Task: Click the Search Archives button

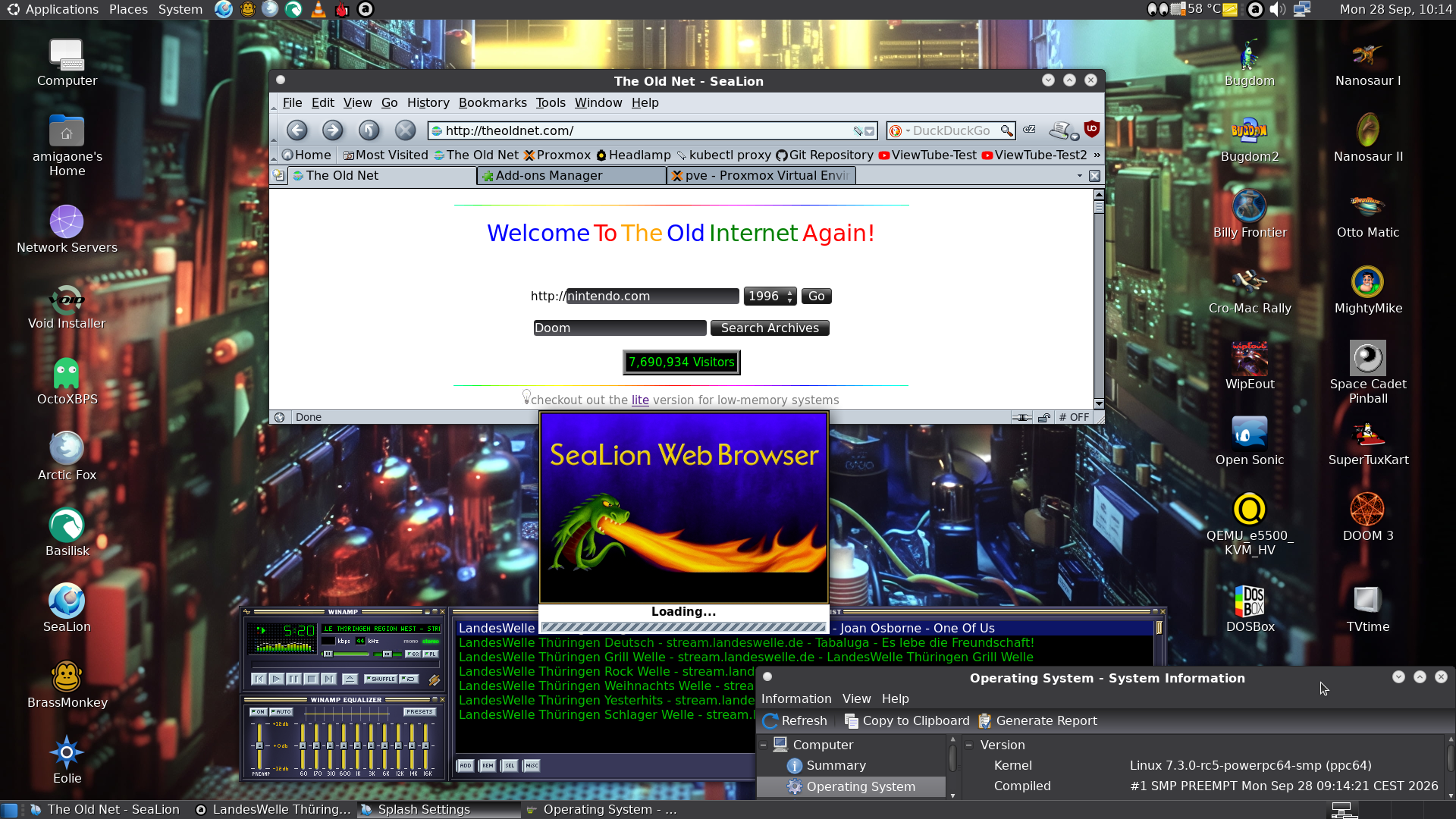Action: pos(770,328)
